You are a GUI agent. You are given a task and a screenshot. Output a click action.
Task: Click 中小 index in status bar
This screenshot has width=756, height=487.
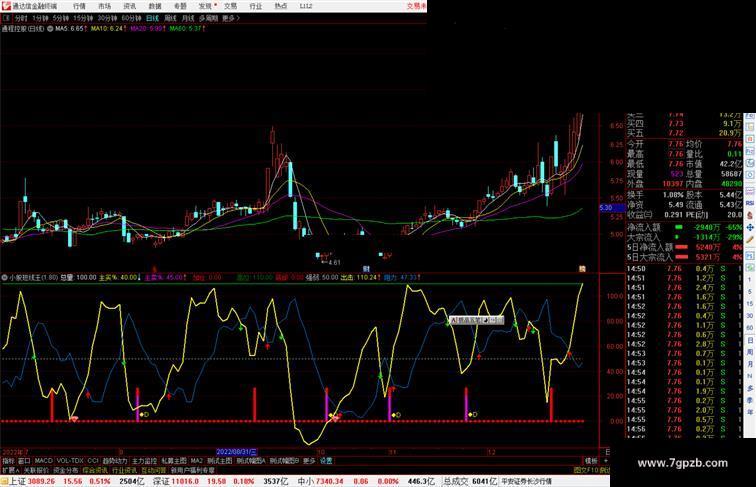pos(306,481)
